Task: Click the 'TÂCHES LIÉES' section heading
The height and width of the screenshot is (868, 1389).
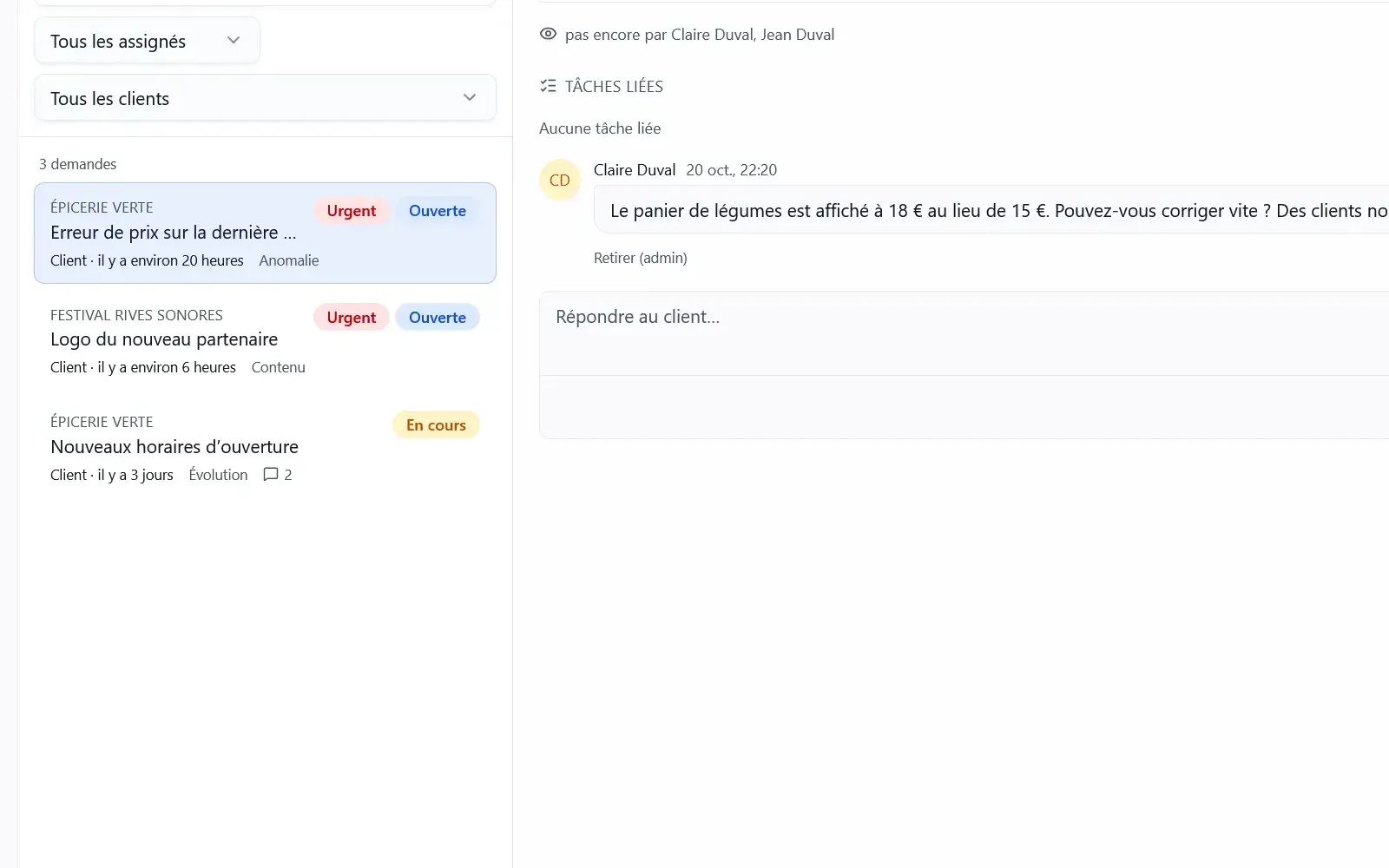Action: click(614, 86)
